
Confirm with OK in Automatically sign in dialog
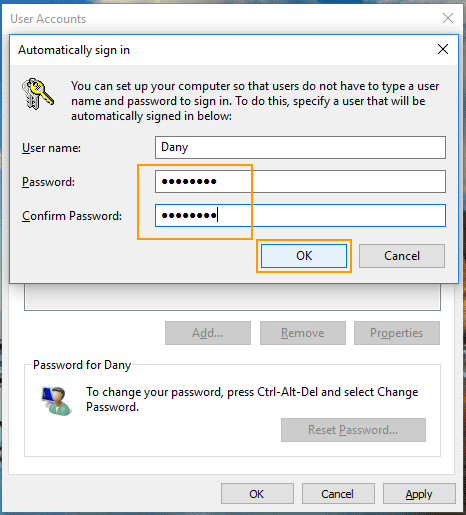tap(304, 256)
